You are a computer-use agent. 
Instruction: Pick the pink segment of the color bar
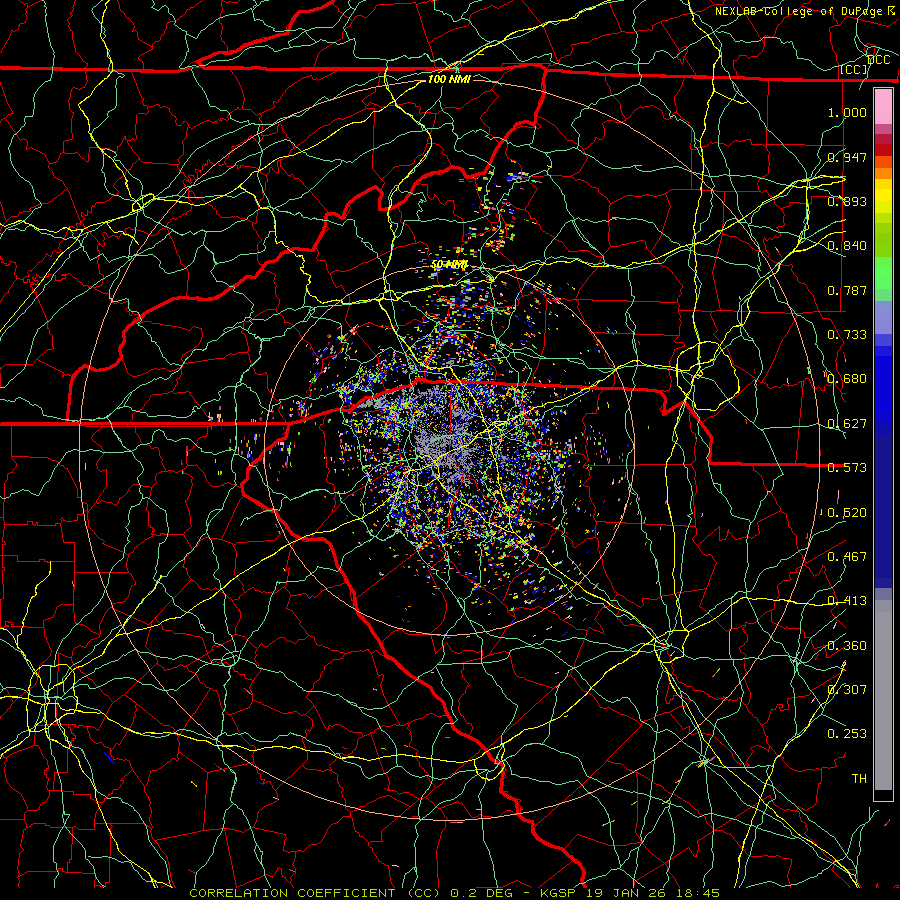click(883, 106)
